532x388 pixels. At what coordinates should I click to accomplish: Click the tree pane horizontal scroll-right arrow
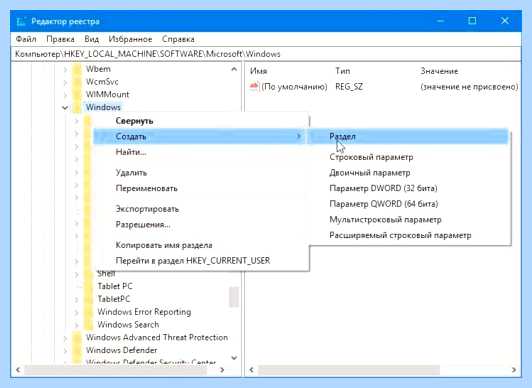click(222, 370)
